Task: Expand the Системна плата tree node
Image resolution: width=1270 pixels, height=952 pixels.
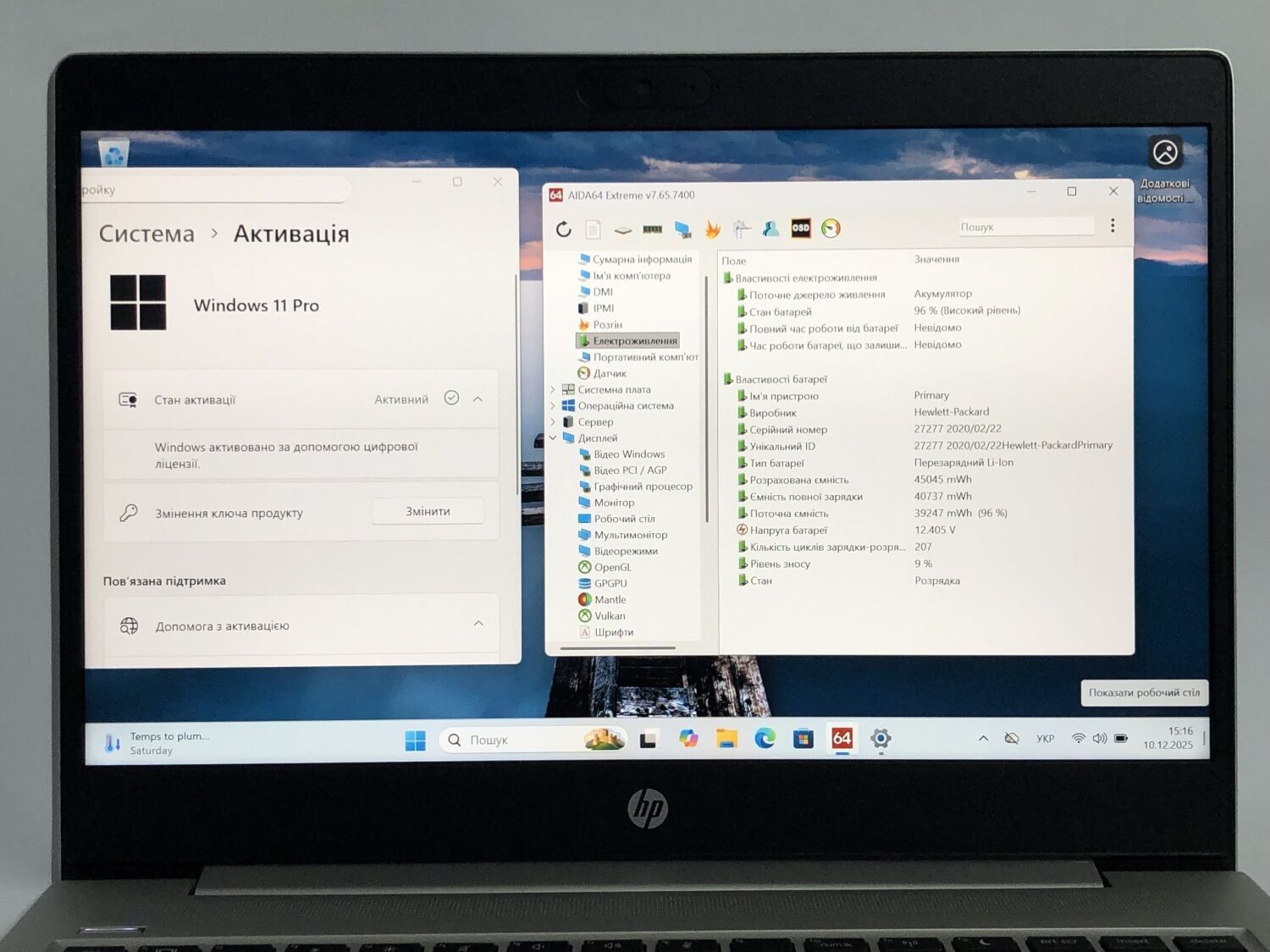Action: 554,390
